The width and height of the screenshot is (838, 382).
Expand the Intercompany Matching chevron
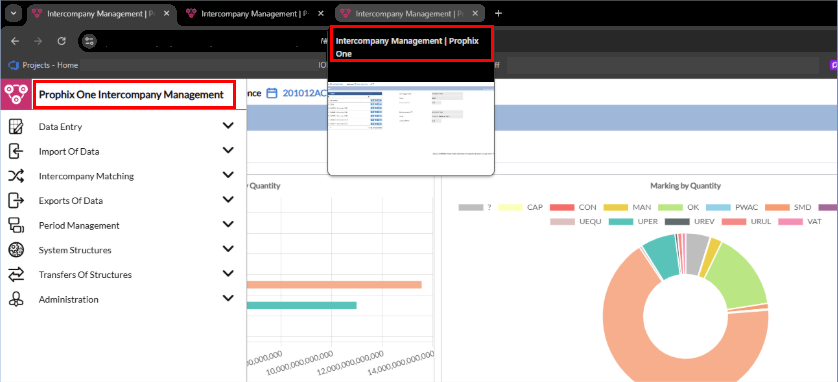click(x=228, y=175)
